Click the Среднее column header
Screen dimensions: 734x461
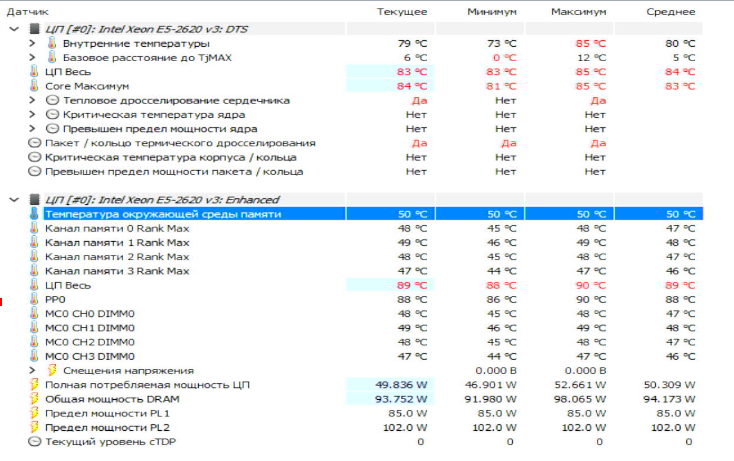click(671, 12)
